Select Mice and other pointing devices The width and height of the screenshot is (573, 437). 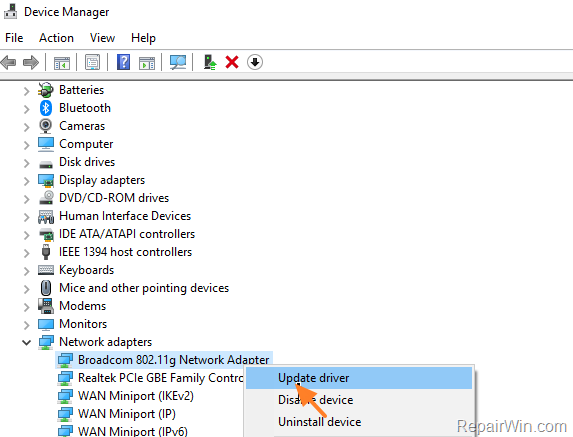click(x=144, y=288)
